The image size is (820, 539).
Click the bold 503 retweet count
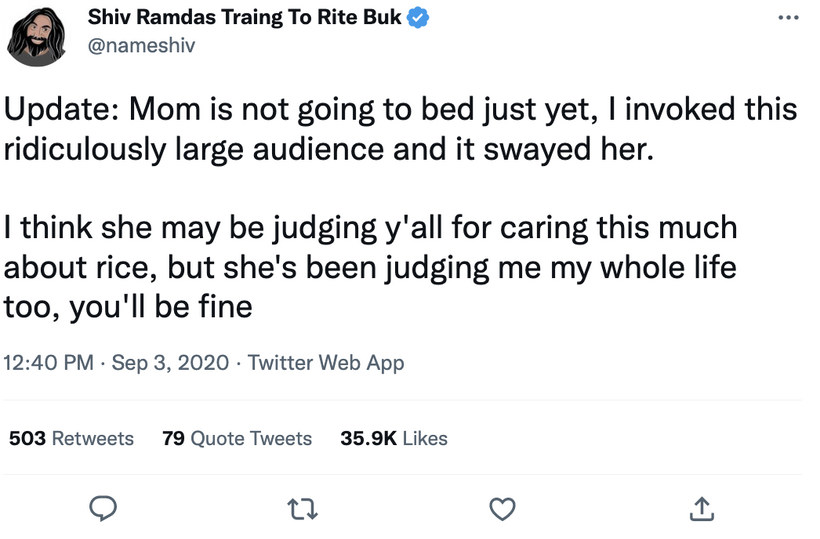pyautogui.click(x=27, y=438)
